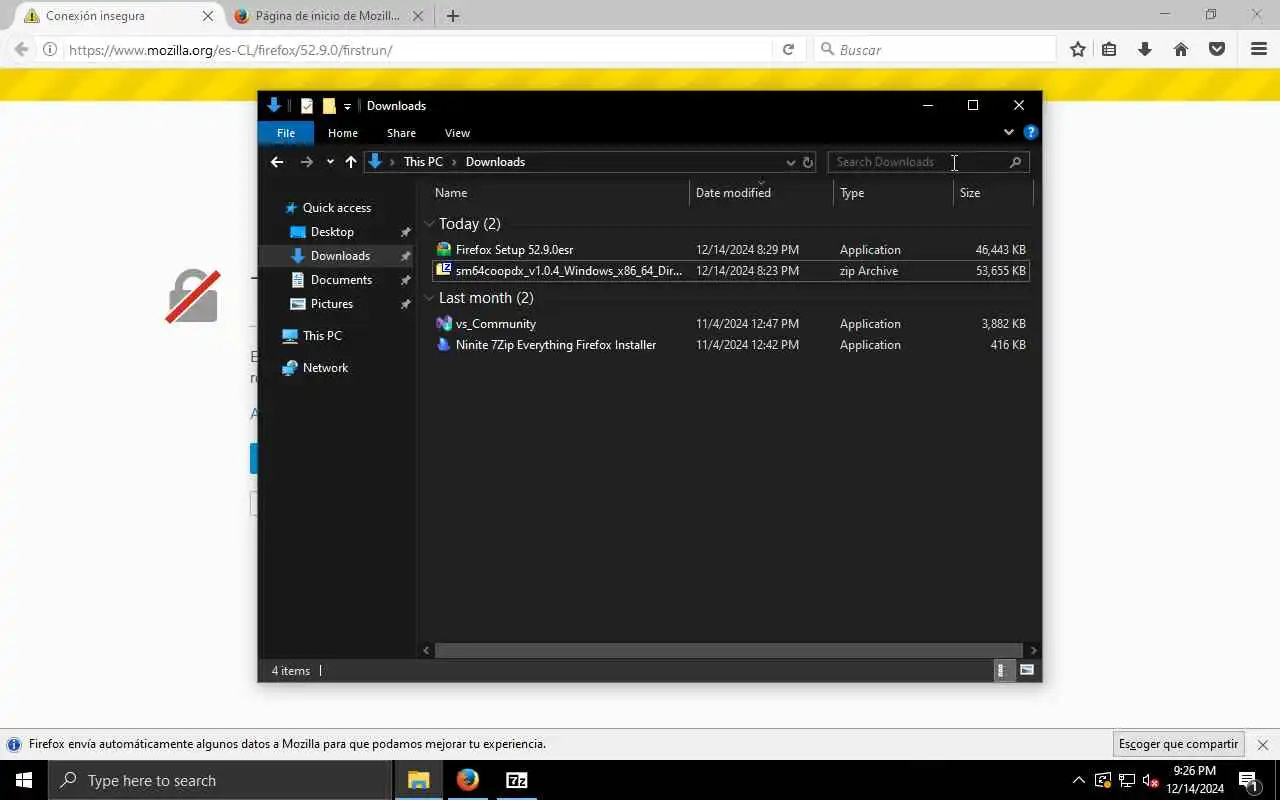
Task: Open a new Firefox tab
Action: [x=453, y=16]
